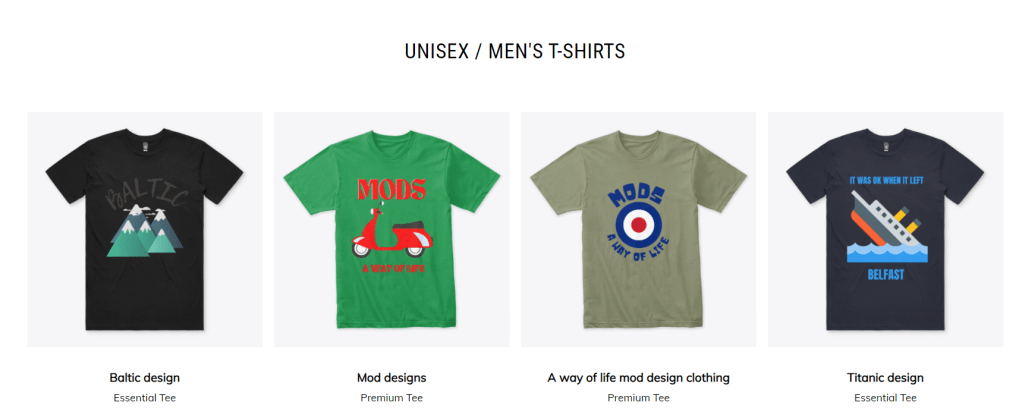Select 'Essential Tee' label under Baltic design

[x=145, y=397]
